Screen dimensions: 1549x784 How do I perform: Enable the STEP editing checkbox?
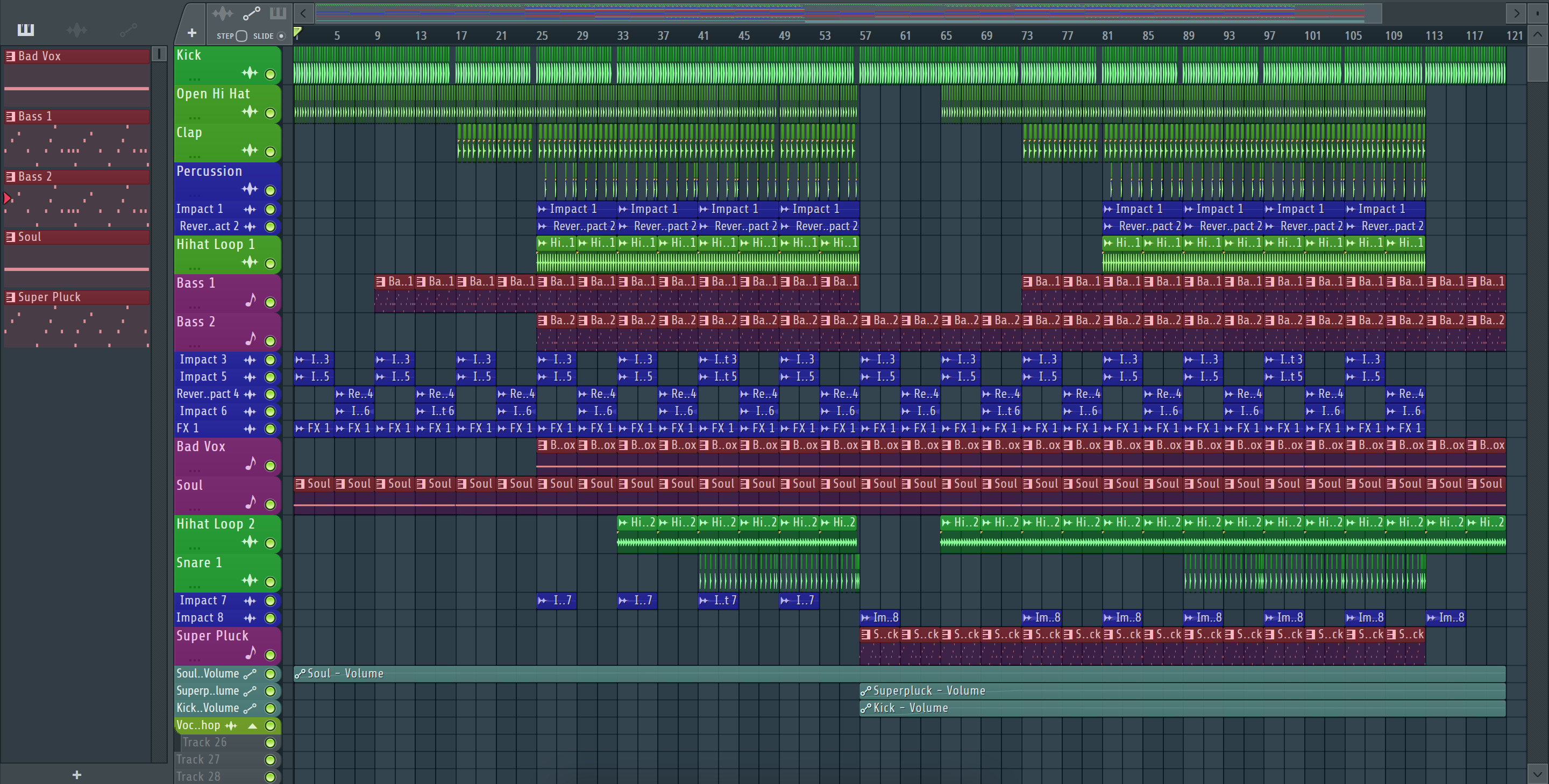tap(241, 36)
